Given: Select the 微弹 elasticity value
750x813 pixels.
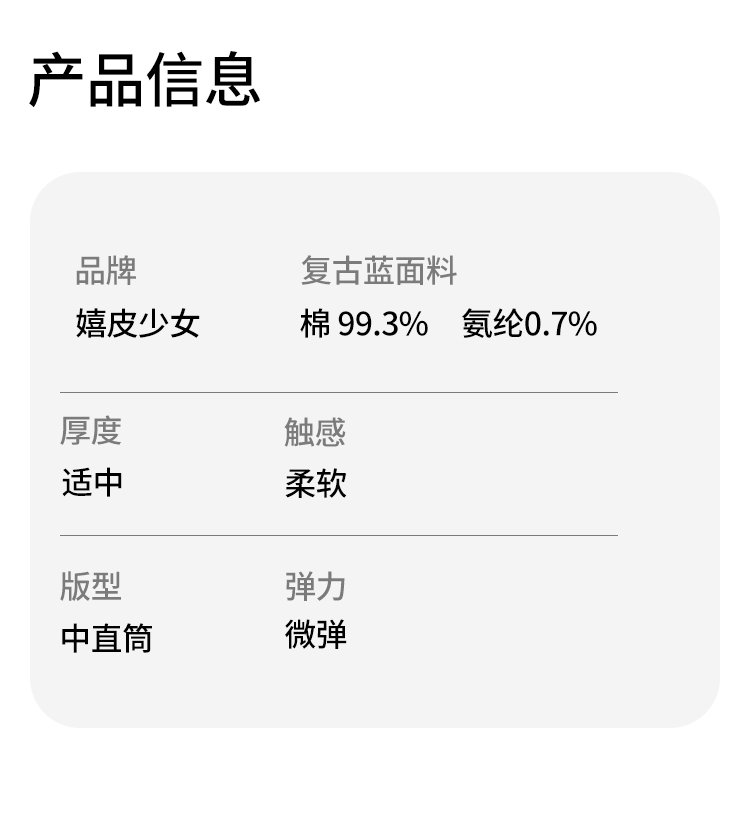Looking at the screenshot, I should 316,635.
